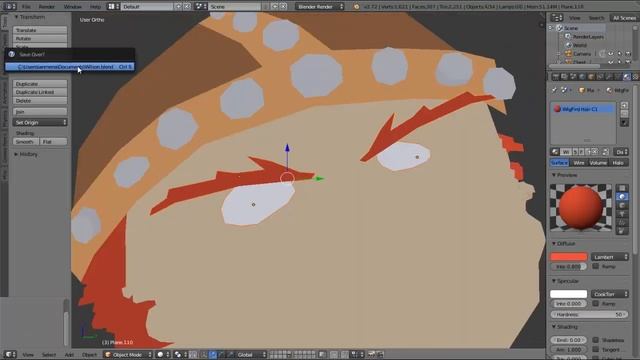Toggle Camera selectability arrow in outliner
The image size is (640, 360).
tap(620, 53)
